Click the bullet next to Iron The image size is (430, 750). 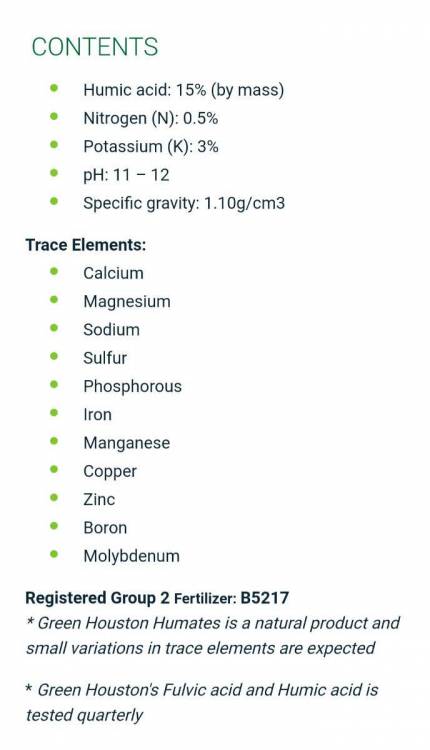[54, 413]
